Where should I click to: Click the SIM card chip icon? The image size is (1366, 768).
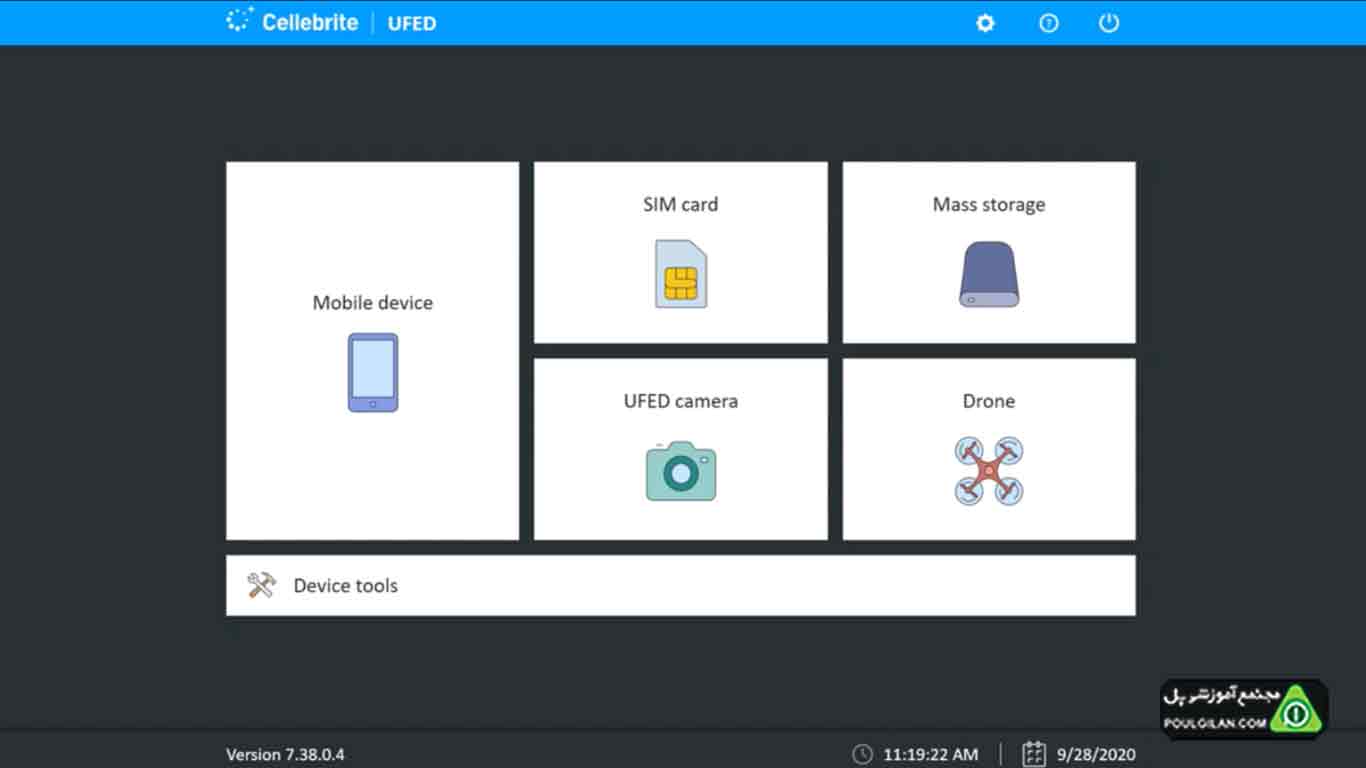[x=681, y=274]
